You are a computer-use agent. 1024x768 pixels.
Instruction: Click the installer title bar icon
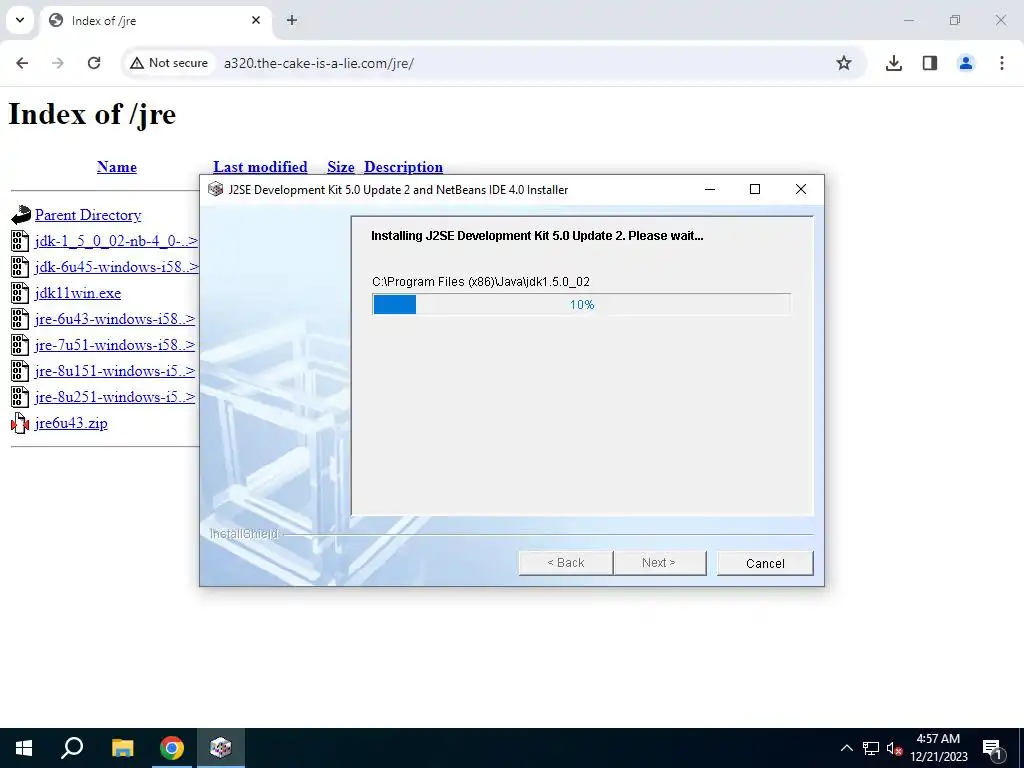tap(216, 189)
